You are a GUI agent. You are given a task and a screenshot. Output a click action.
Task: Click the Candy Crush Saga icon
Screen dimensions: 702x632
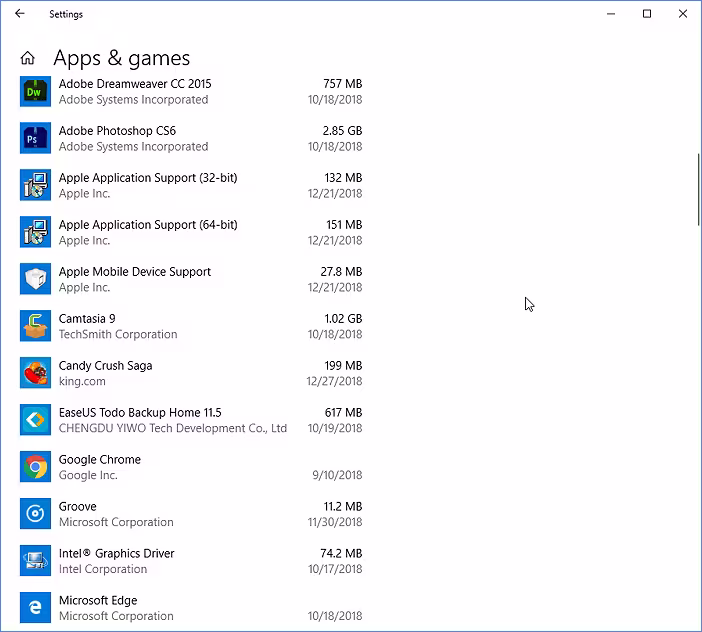coord(35,373)
